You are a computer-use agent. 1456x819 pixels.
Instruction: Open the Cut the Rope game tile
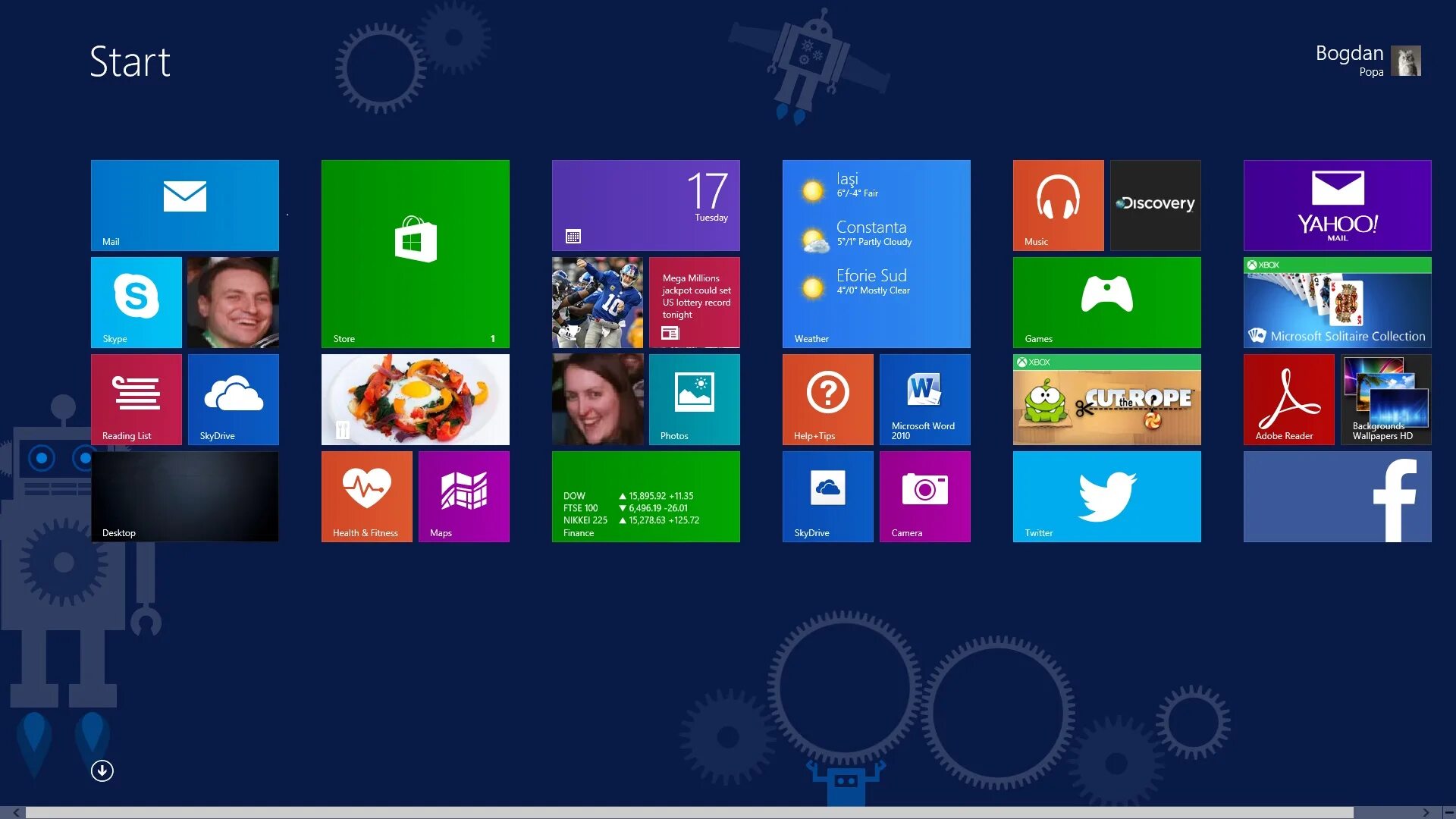[1106, 399]
